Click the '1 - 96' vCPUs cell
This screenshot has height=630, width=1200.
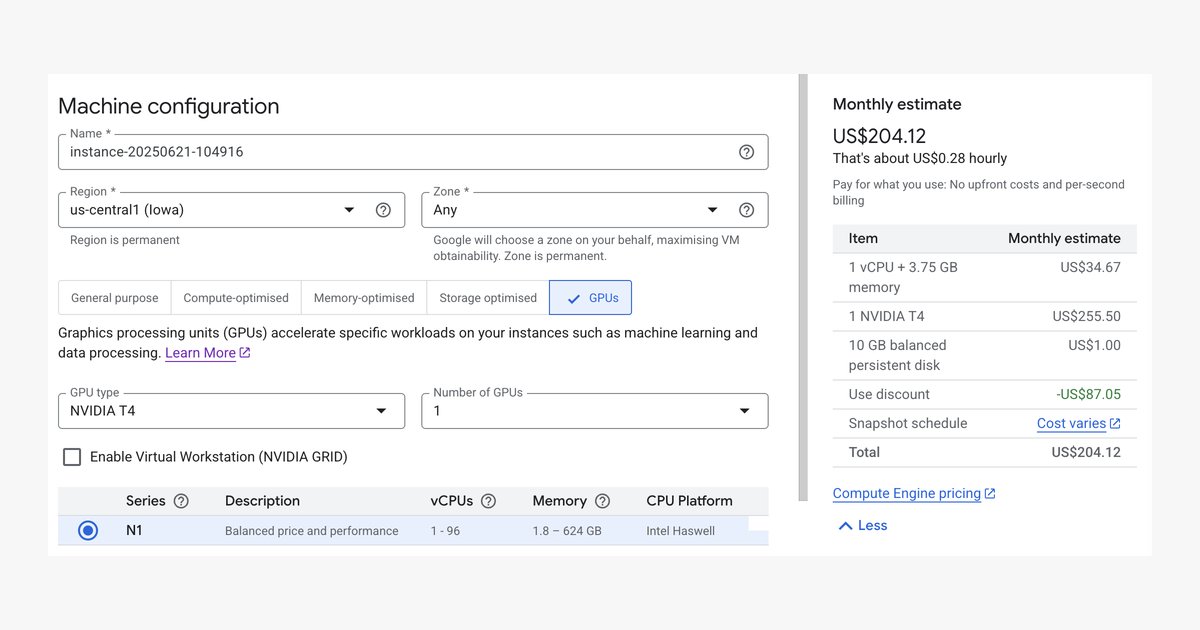pyautogui.click(x=445, y=531)
